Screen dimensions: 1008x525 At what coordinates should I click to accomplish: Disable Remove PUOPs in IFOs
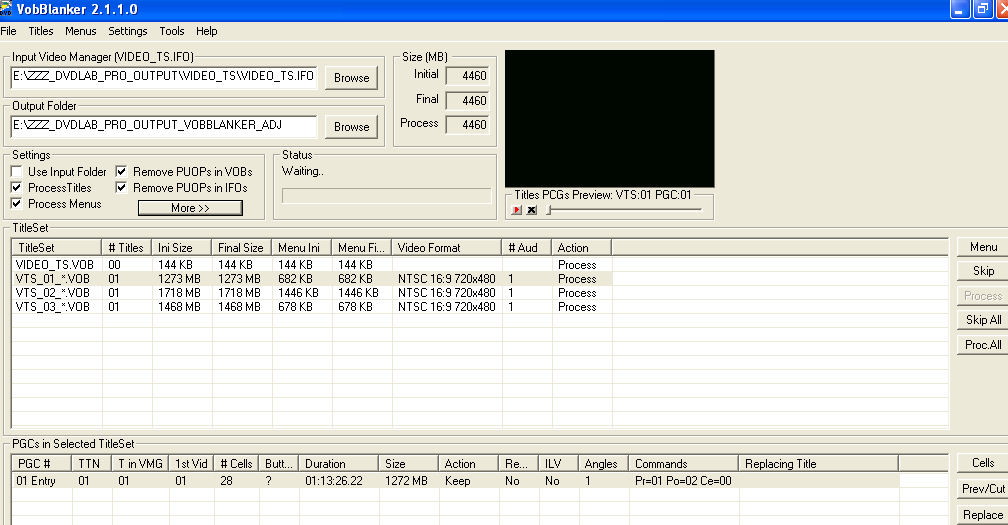click(122, 188)
